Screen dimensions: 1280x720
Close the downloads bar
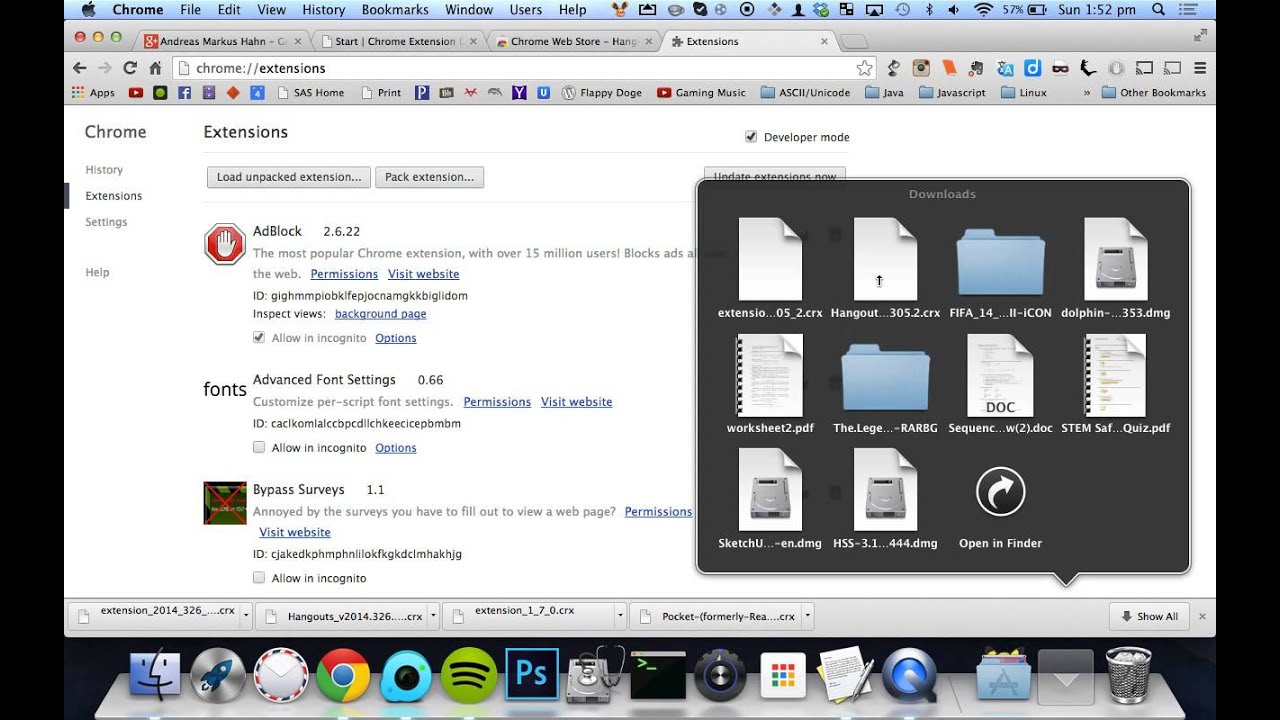1202,616
